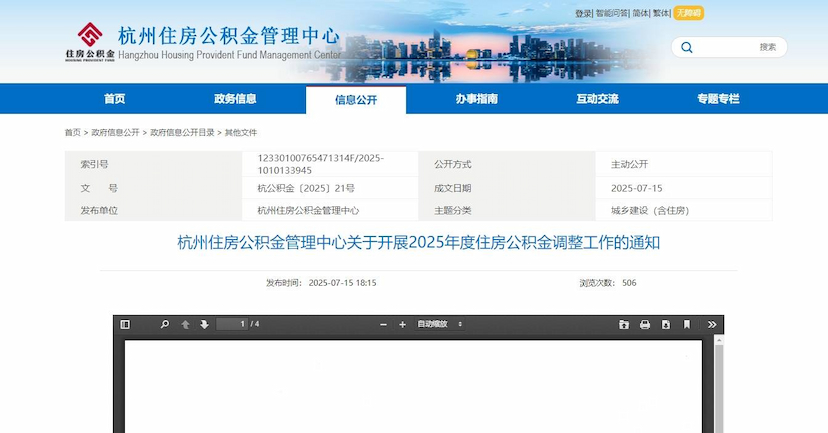Viewport: 828px width, 433px height.
Task: Zoom out the PDF document
Action: (383, 324)
